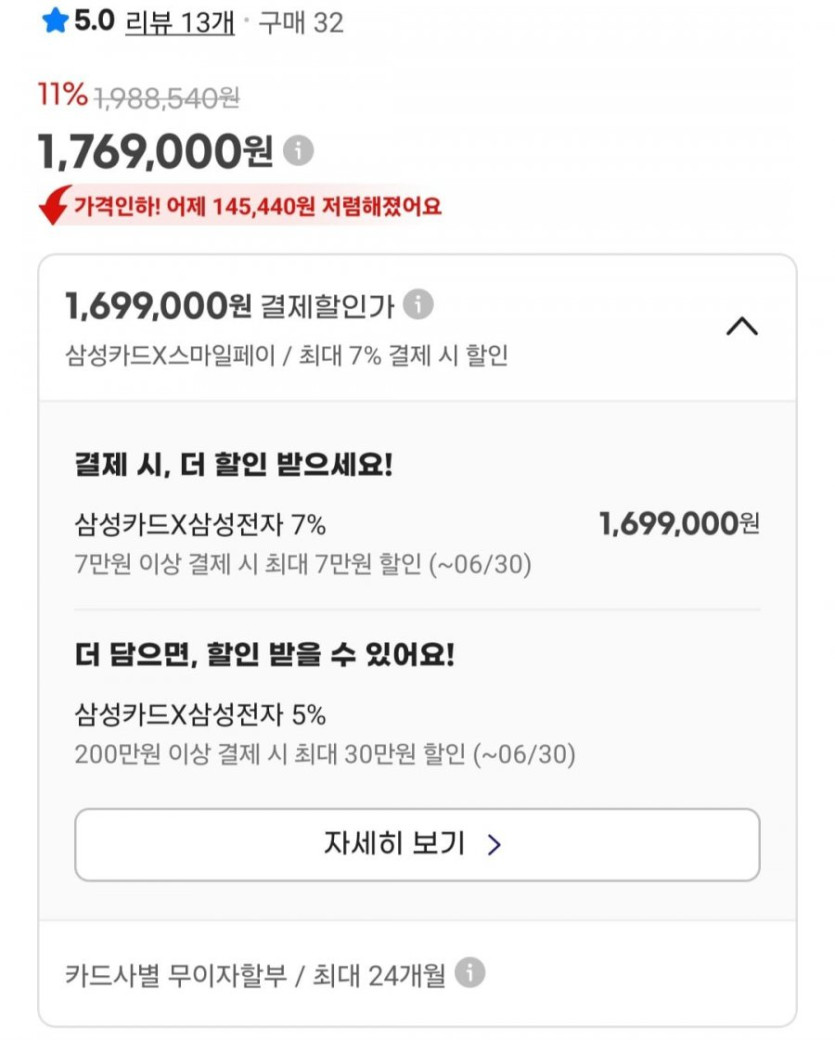This screenshot has height=1040, width=835.
Task: Tap the info icon next to 결제할인가
Action: pyautogui.click(x=418, y=304)
